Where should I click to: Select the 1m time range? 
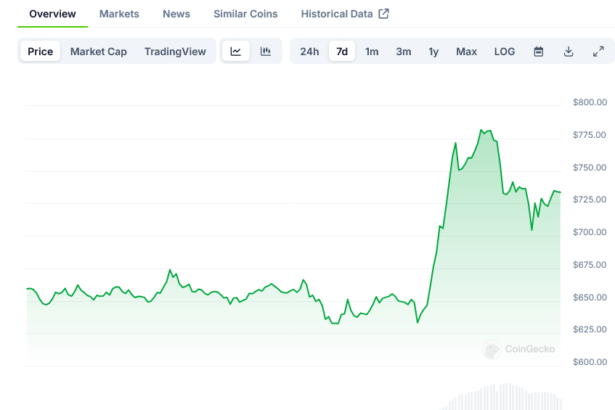[372, 51]
